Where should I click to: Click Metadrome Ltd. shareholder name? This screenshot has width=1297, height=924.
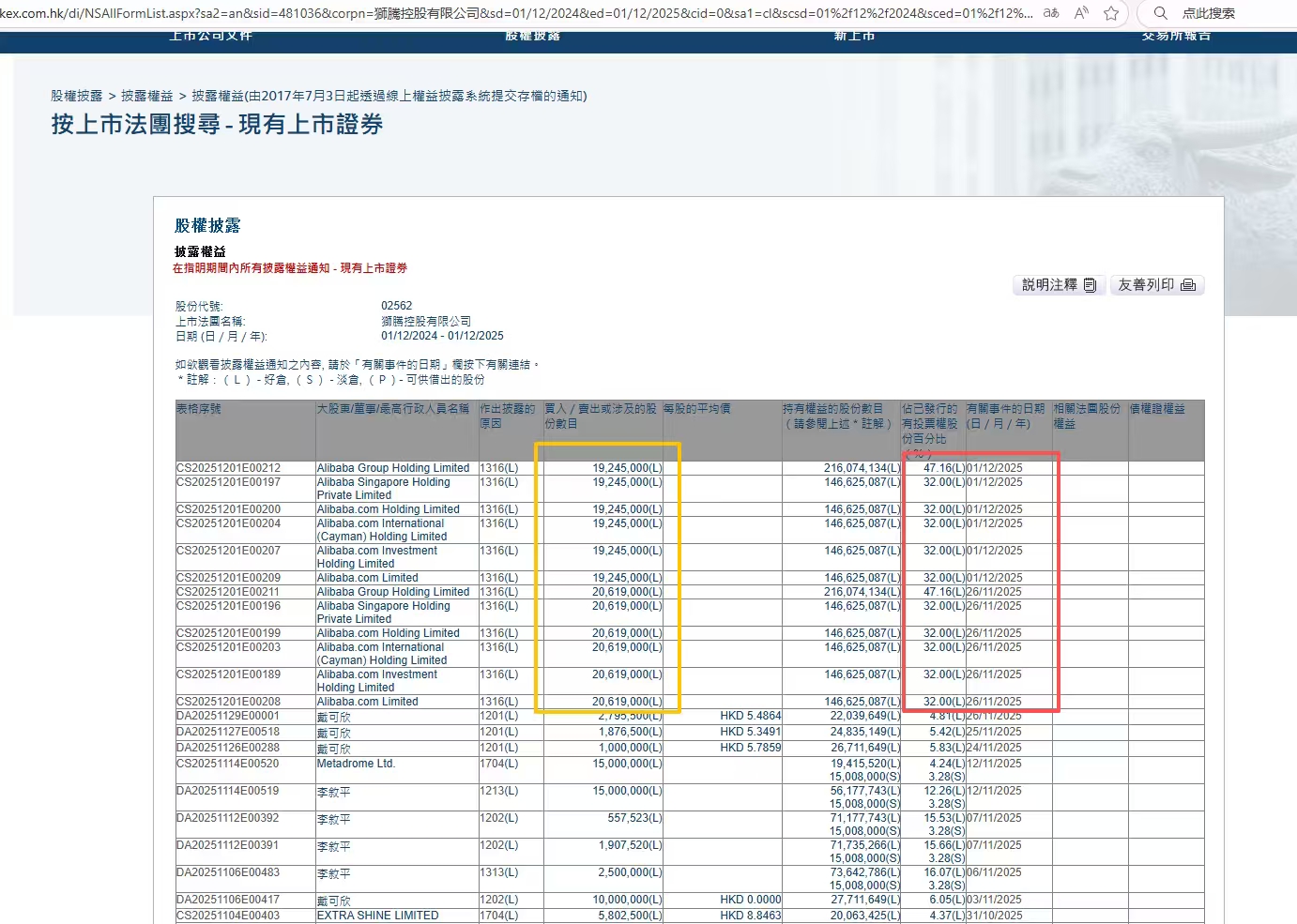357,764
